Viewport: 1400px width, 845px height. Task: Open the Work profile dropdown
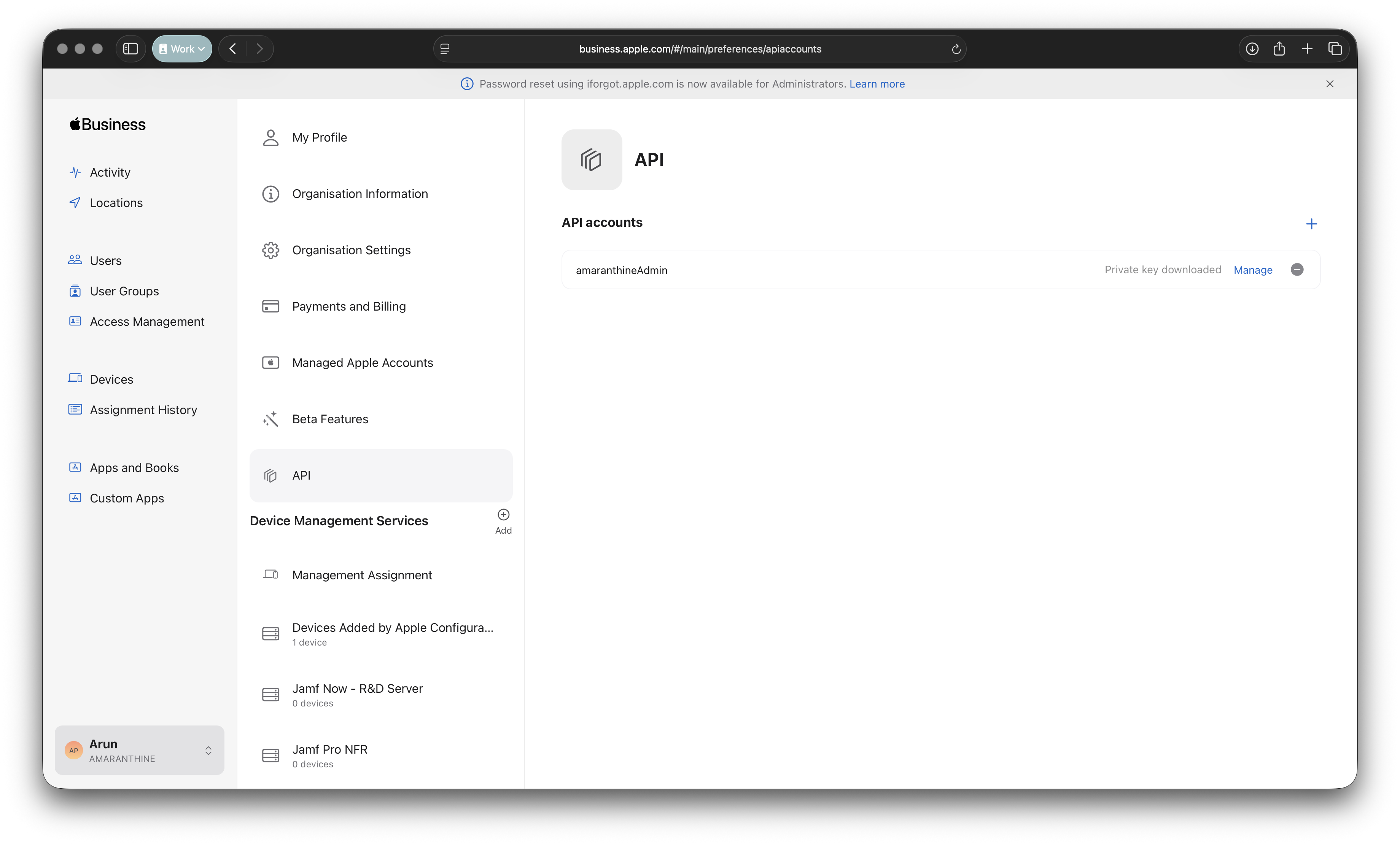click(x=182, y=49)
